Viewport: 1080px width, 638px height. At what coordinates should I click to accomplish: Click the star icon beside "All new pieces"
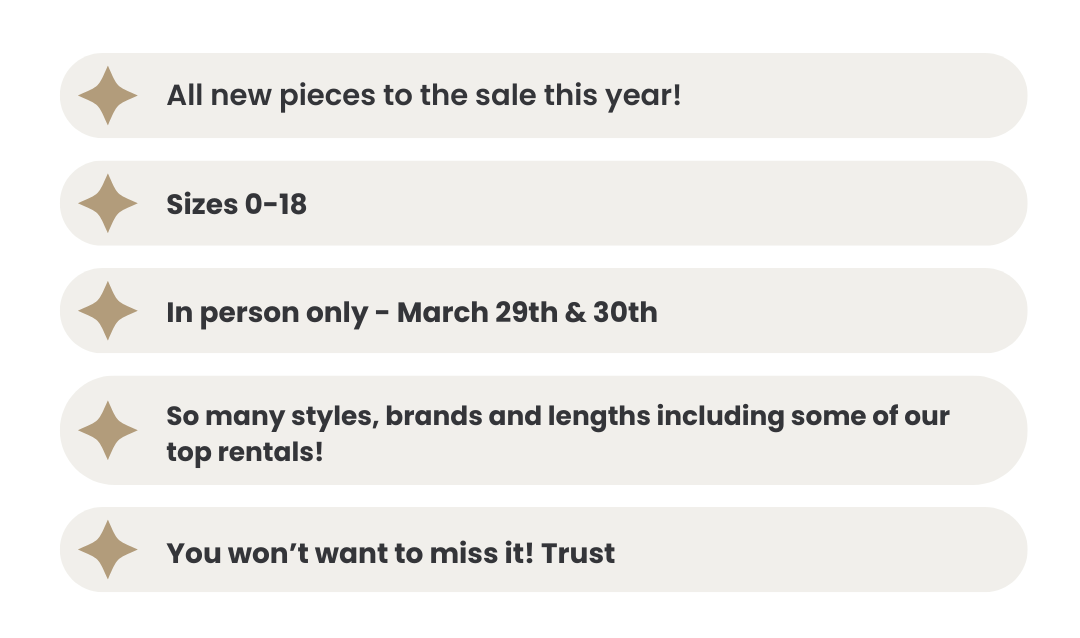[107, 96]
